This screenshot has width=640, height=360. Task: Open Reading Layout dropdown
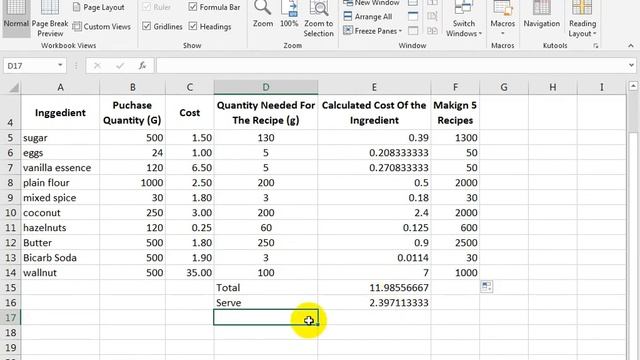coord(582,19)
